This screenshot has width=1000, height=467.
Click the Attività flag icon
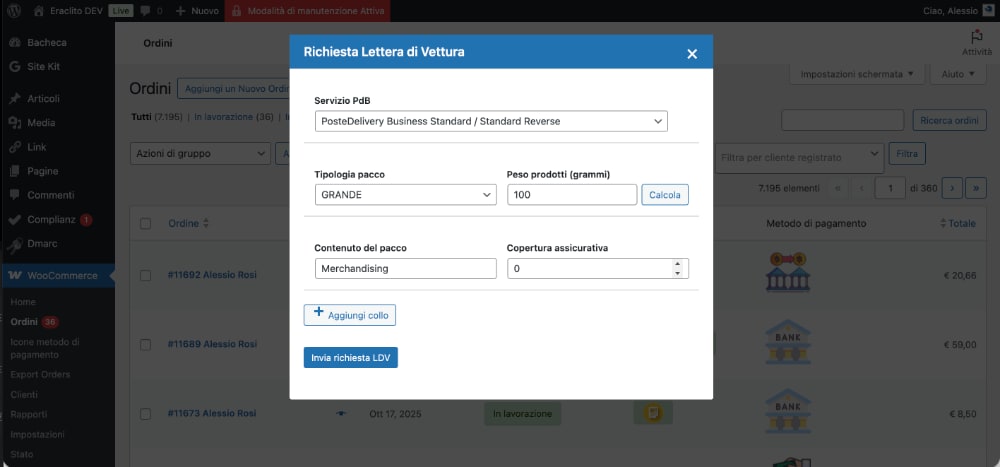tap(976, 37)
